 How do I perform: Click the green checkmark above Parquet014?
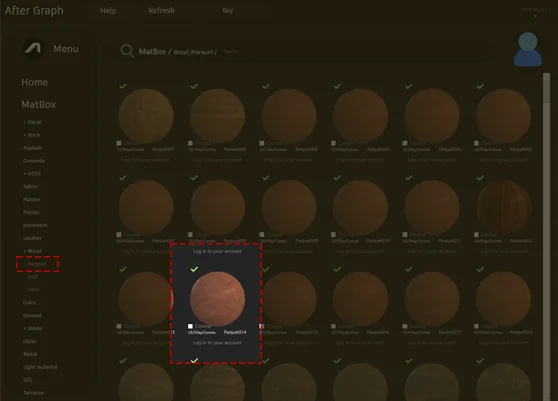point(194,269)
